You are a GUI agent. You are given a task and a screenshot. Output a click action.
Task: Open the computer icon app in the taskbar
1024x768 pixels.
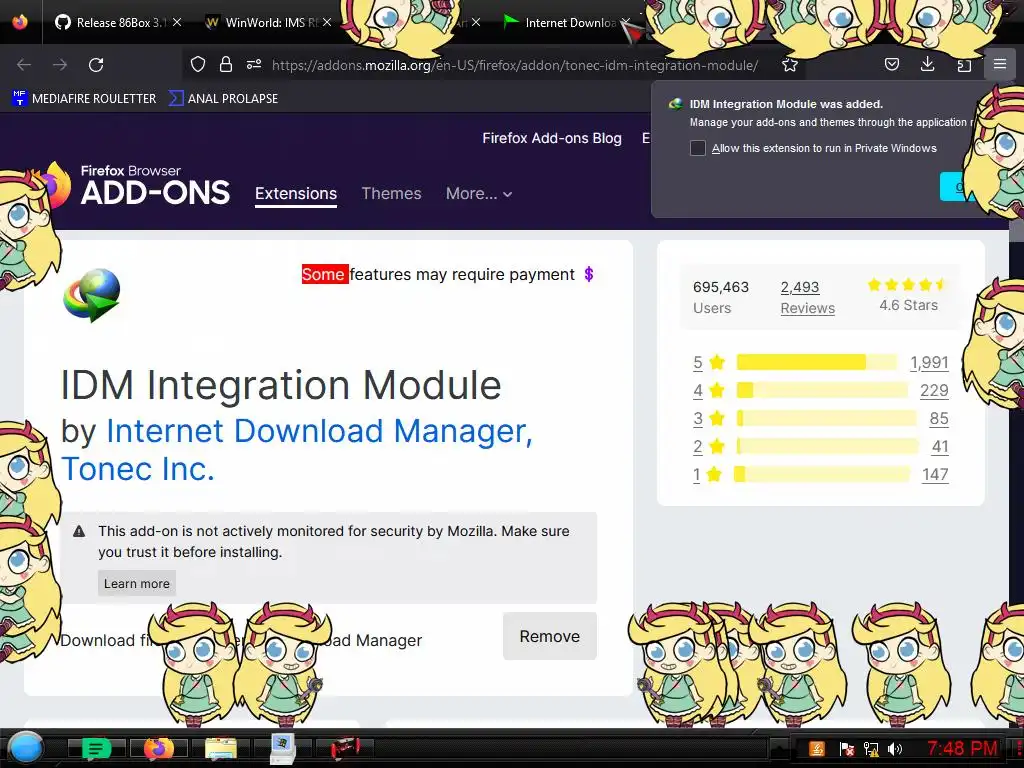[283, 748]
